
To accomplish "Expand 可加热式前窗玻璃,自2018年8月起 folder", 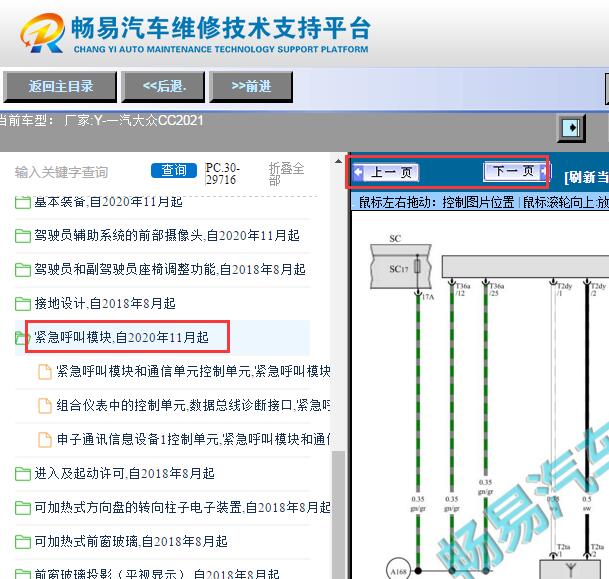I will [131, 541].
